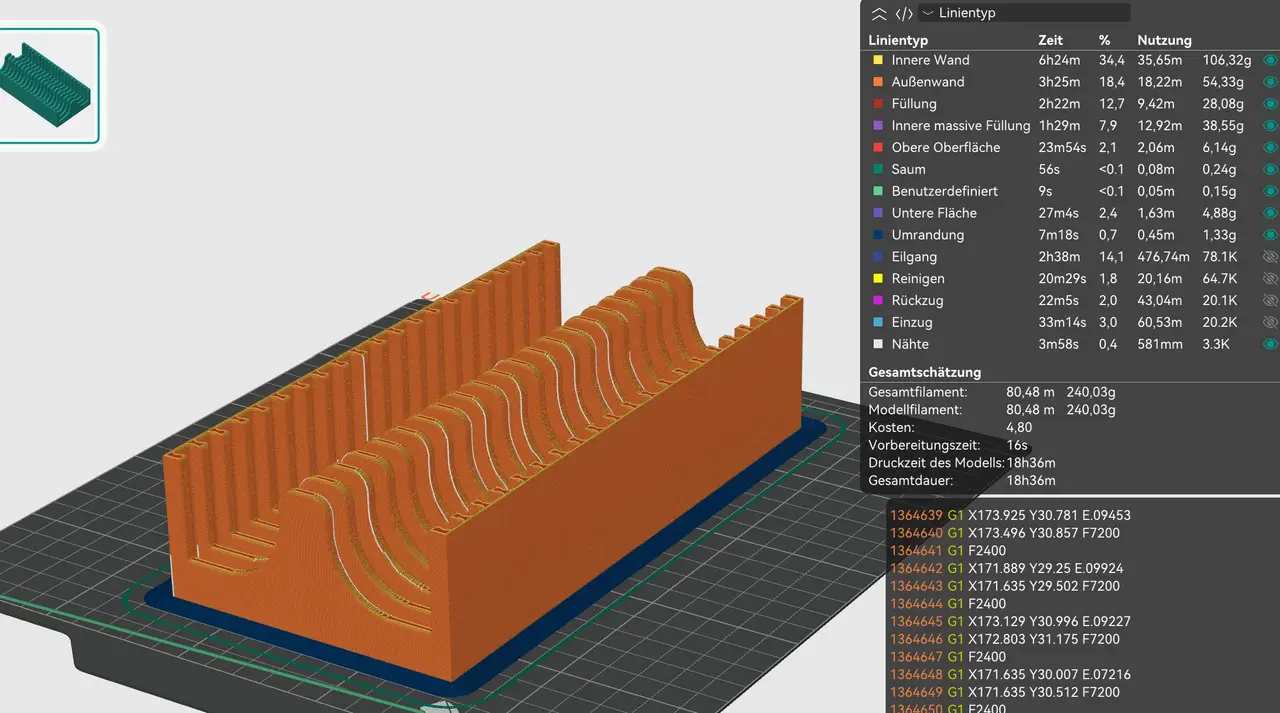
Task: Click the Eilgang color swatch
Action: (877, 257)
